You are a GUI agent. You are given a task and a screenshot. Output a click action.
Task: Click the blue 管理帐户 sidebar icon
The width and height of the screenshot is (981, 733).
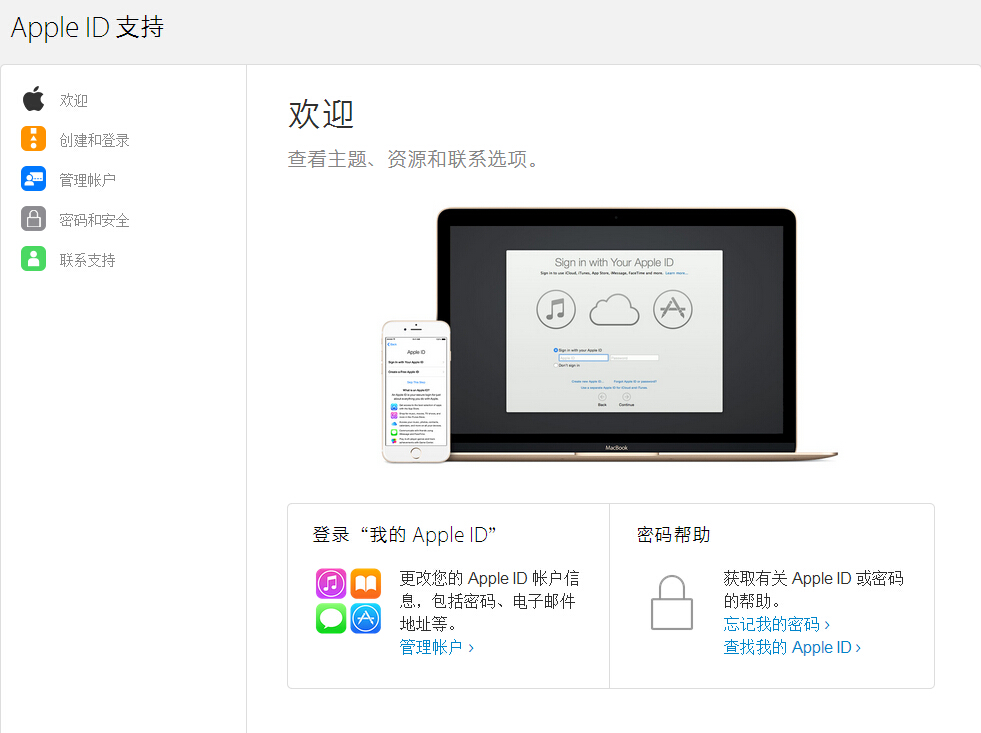pyautogui.click(x=33, y=179)
